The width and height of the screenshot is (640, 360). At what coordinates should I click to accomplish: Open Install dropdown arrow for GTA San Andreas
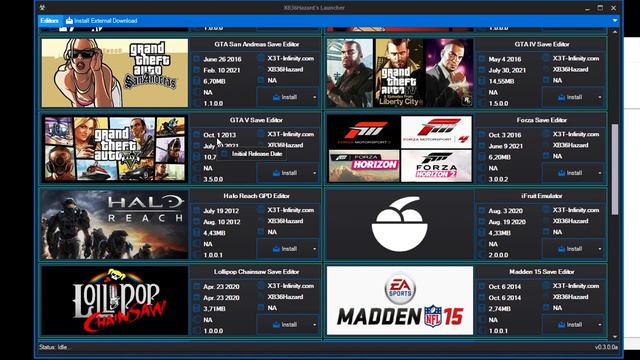pyautogui.click(x=314, y=97)
